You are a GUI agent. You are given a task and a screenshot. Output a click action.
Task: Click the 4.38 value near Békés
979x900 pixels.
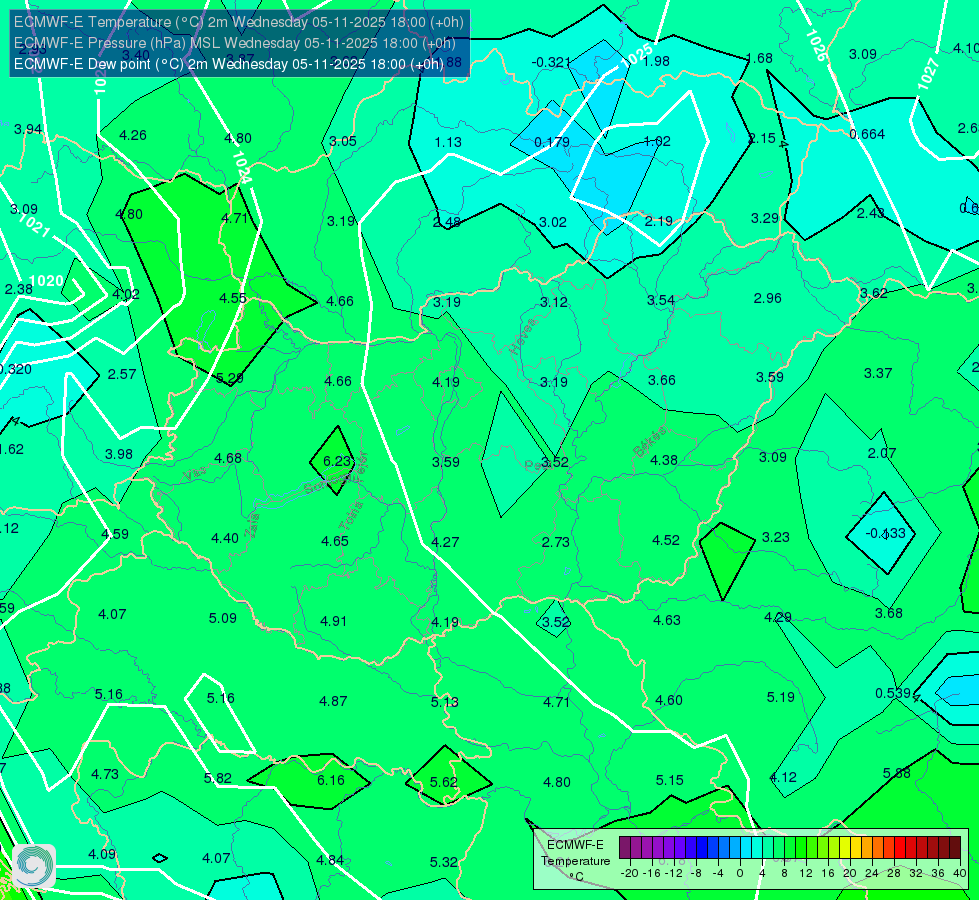[x=663, y=460]
